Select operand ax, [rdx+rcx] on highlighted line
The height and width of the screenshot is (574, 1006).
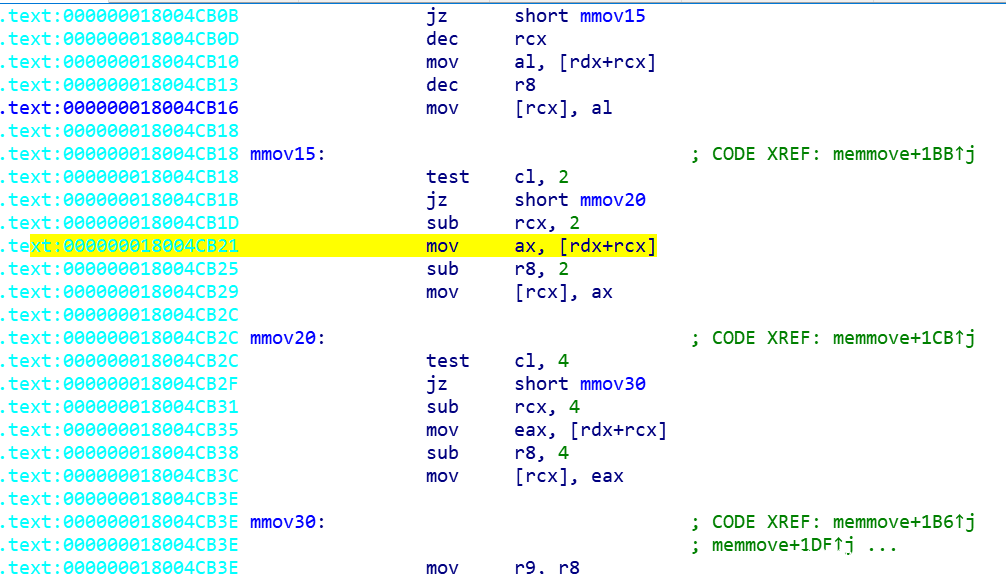pyautogui.click(x=585, y=246)
